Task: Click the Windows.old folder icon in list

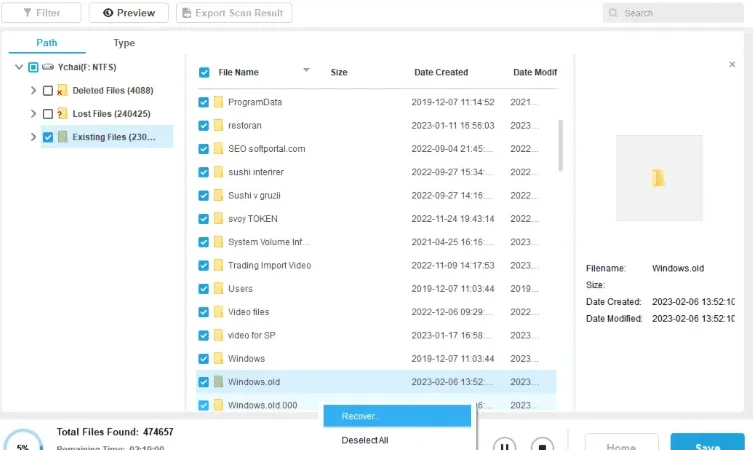Action: 219,382
